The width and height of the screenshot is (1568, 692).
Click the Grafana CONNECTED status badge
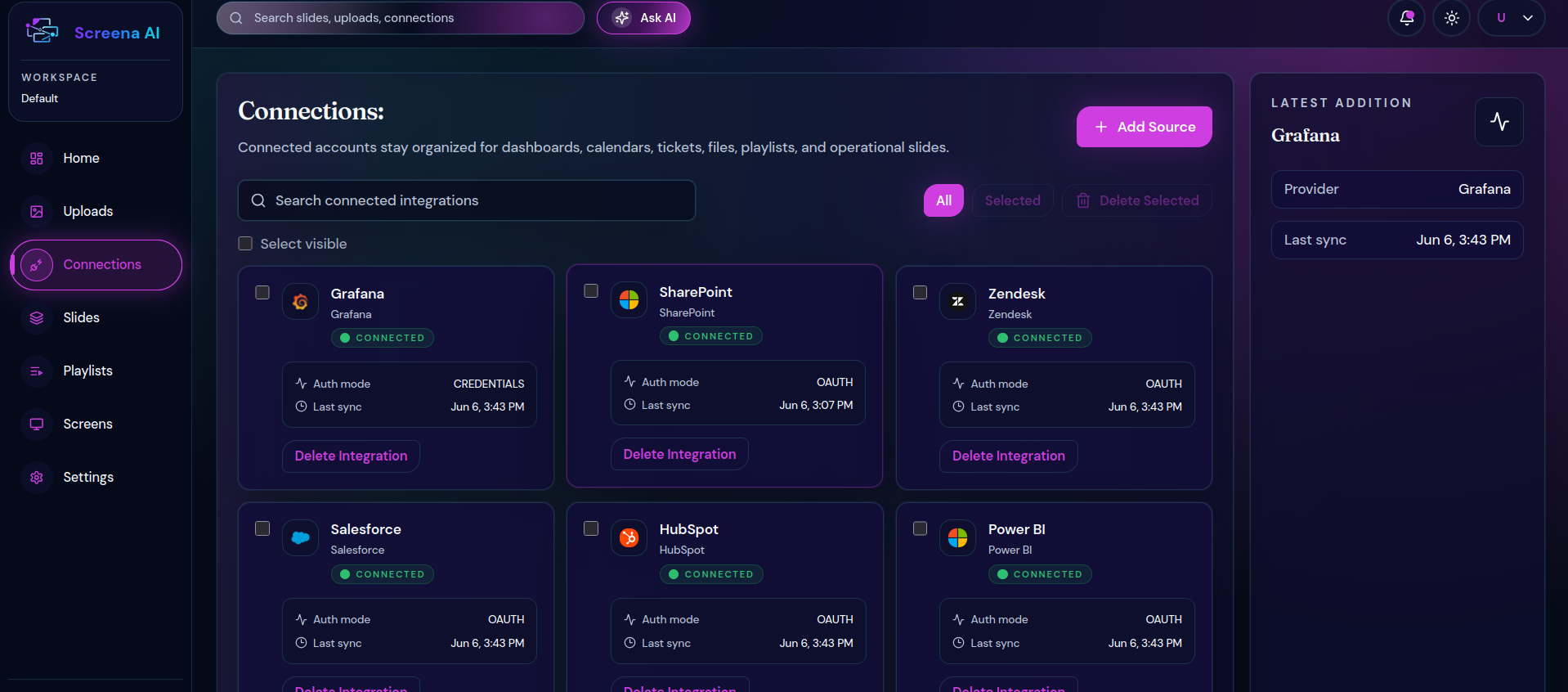point(383,338)
